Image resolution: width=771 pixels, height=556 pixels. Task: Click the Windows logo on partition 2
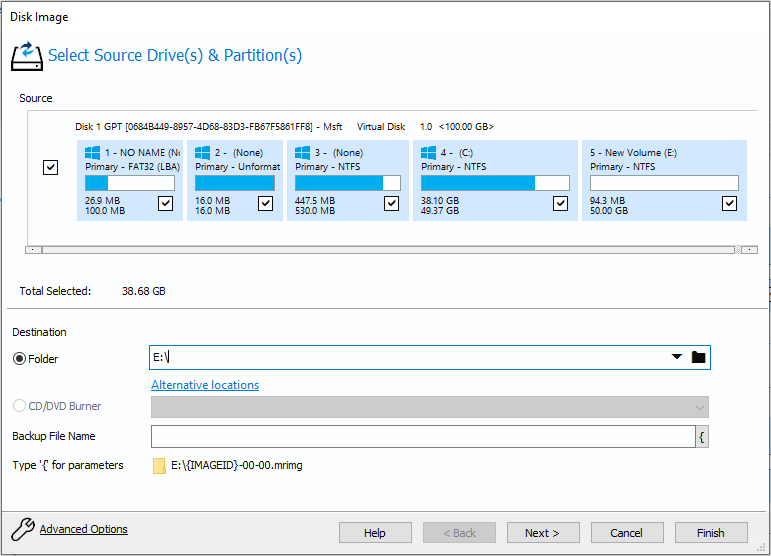[x=203, y=153]
